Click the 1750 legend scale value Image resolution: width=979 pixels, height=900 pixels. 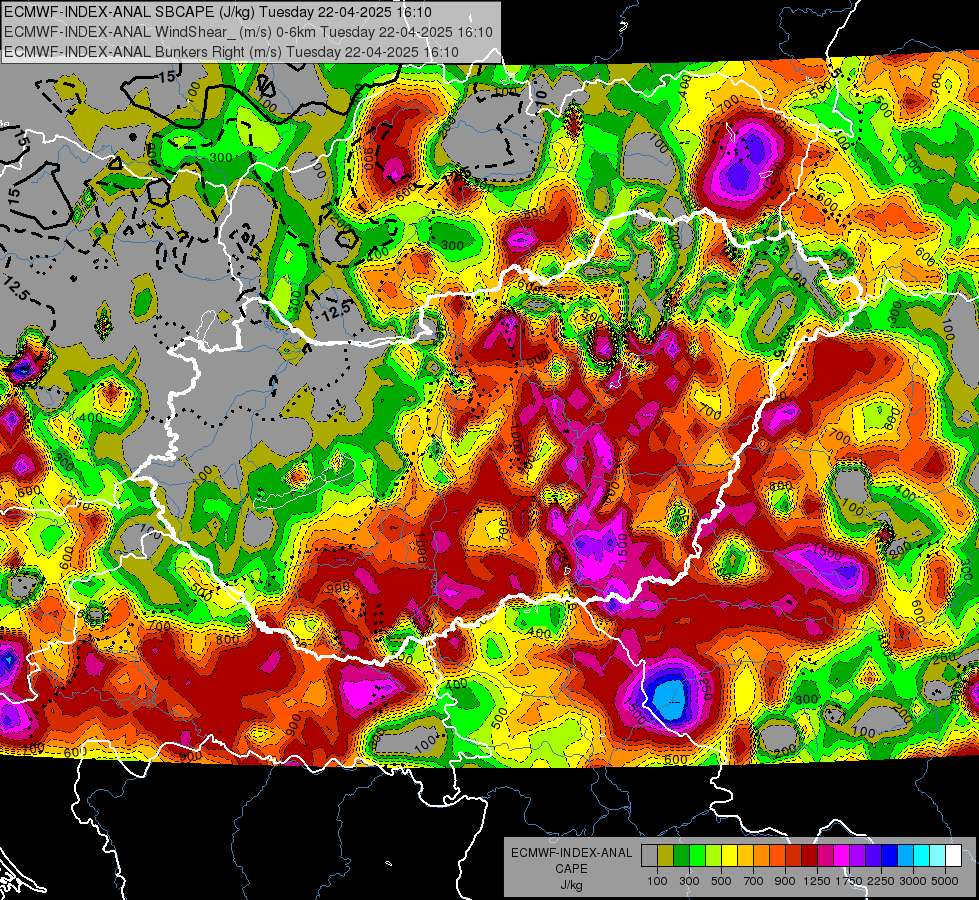(x=849, y=881)
